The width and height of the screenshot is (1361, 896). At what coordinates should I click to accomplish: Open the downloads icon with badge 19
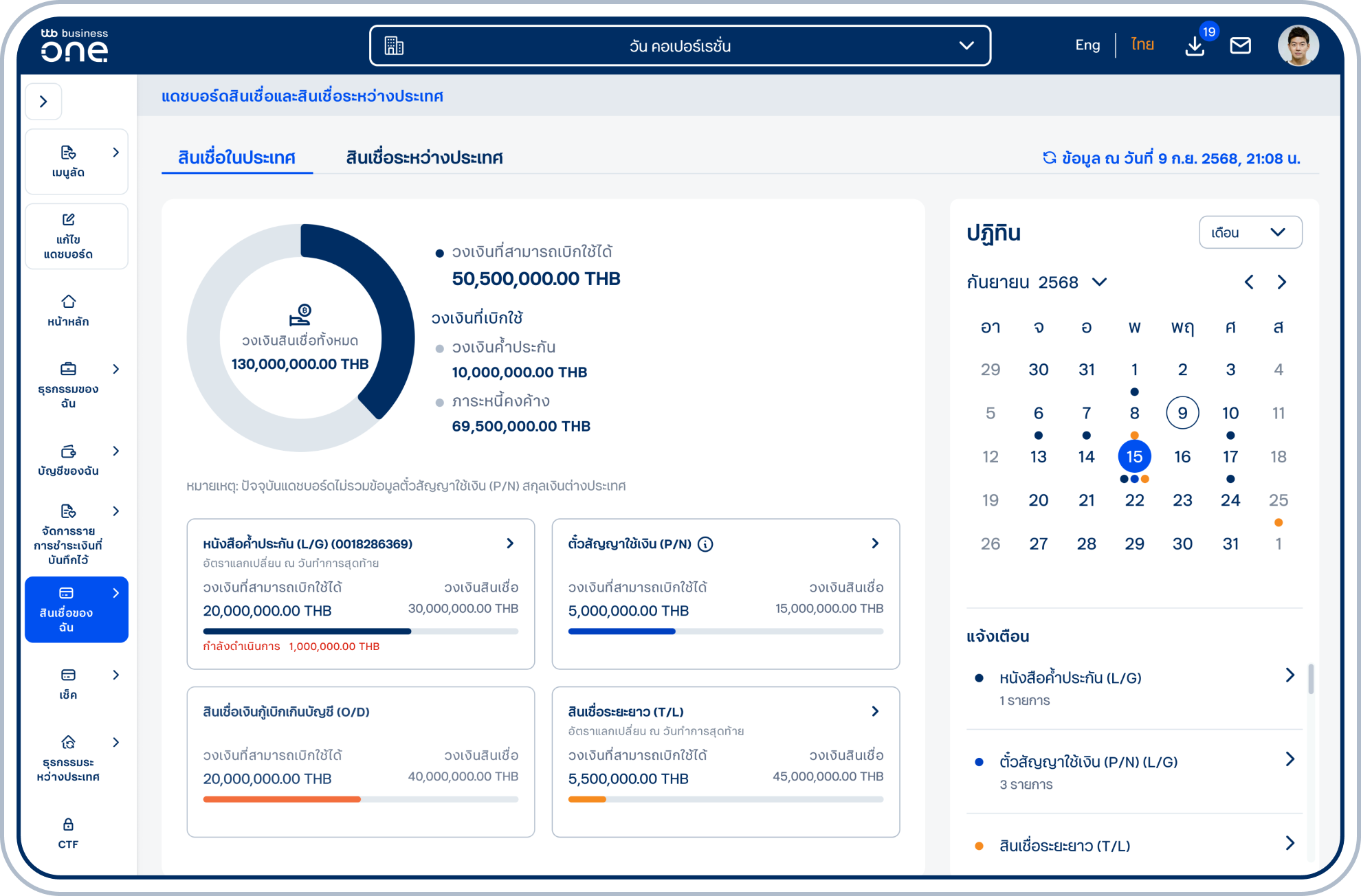pyautogui.click(x=1195, y=46)
